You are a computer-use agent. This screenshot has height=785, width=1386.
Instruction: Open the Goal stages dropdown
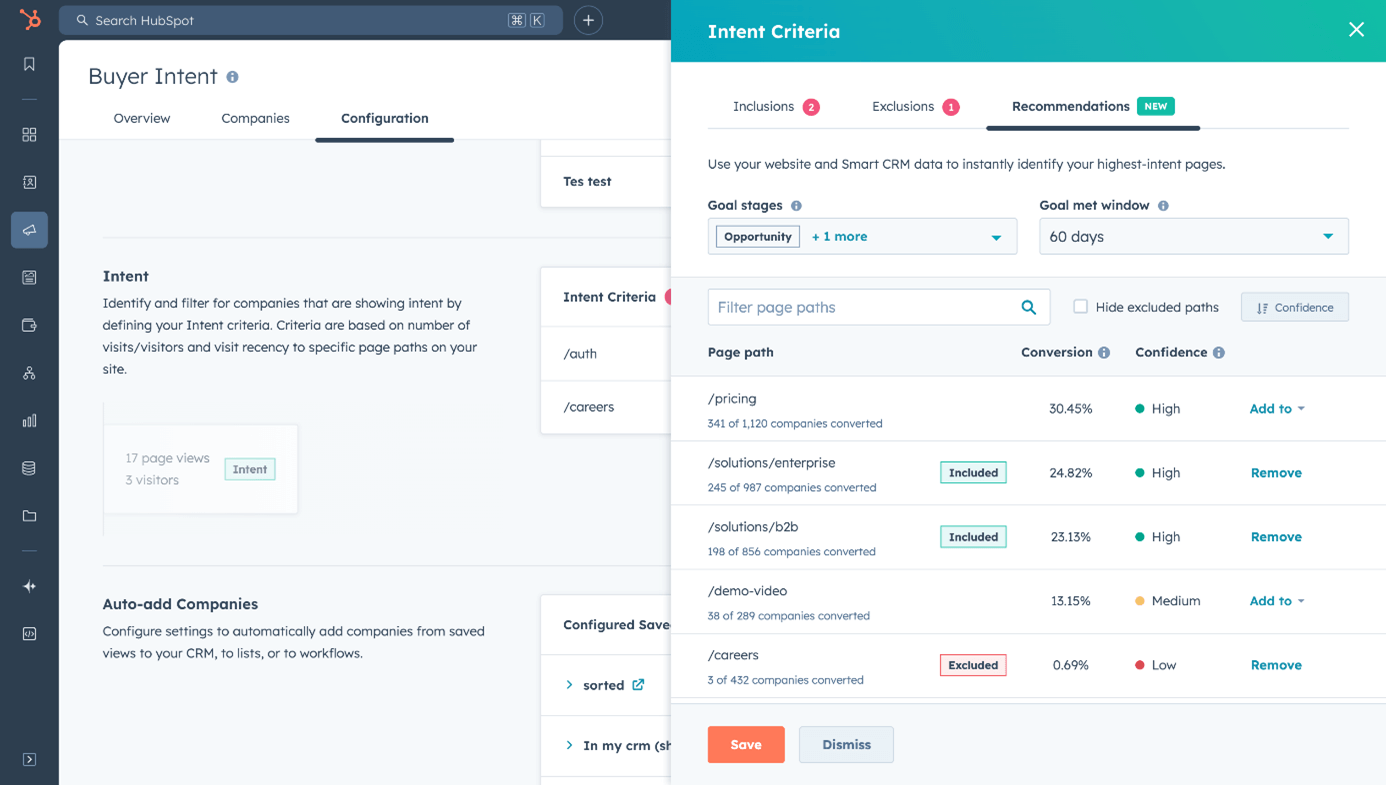(862, 237)
